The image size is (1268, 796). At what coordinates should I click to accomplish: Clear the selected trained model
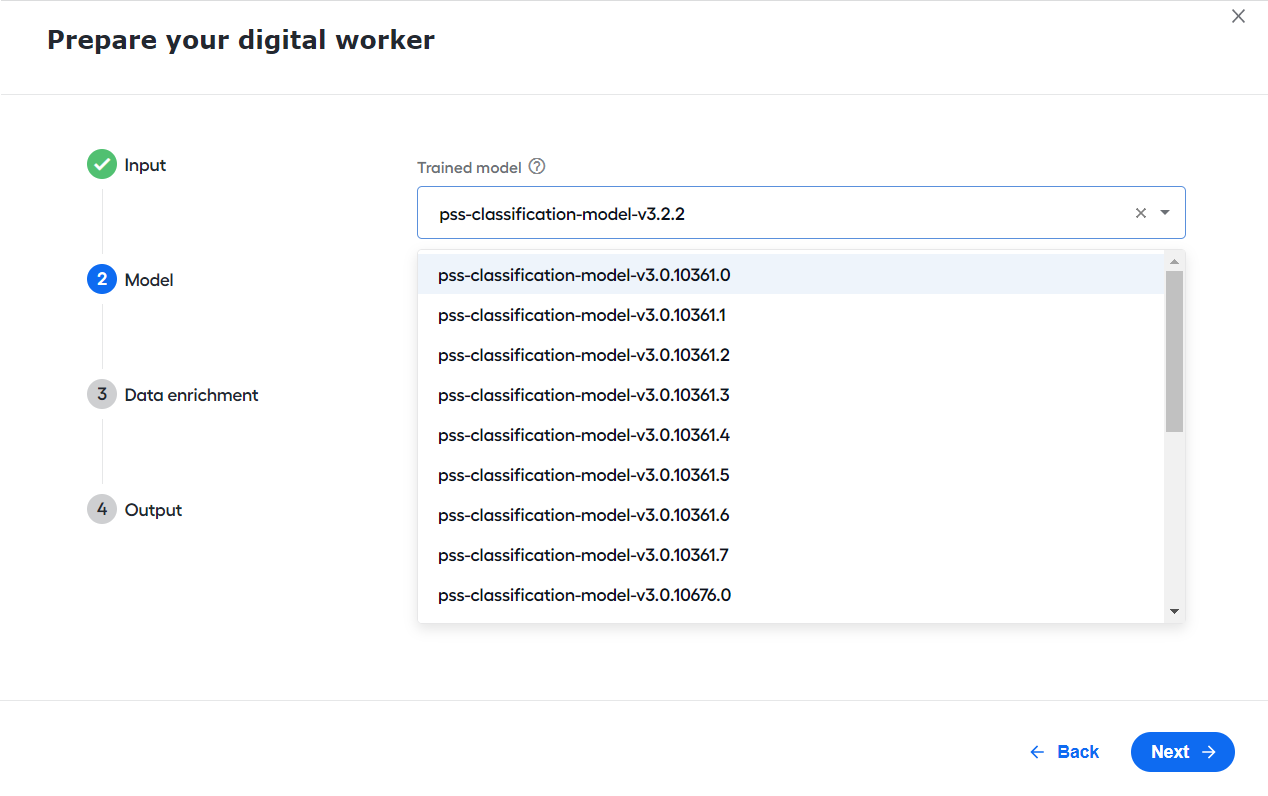click(x=1141, y=213)
